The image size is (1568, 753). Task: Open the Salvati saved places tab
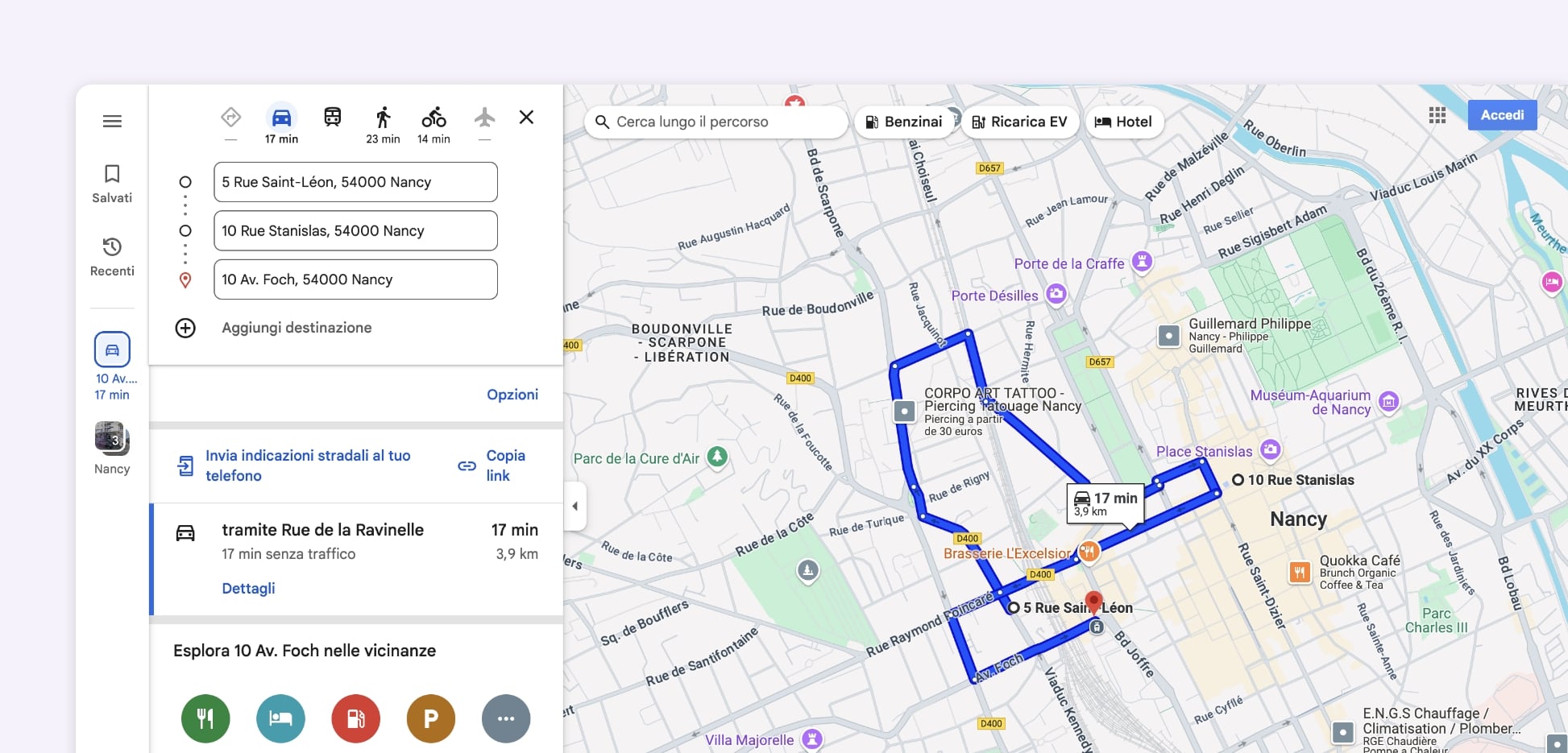pos(112,184)
